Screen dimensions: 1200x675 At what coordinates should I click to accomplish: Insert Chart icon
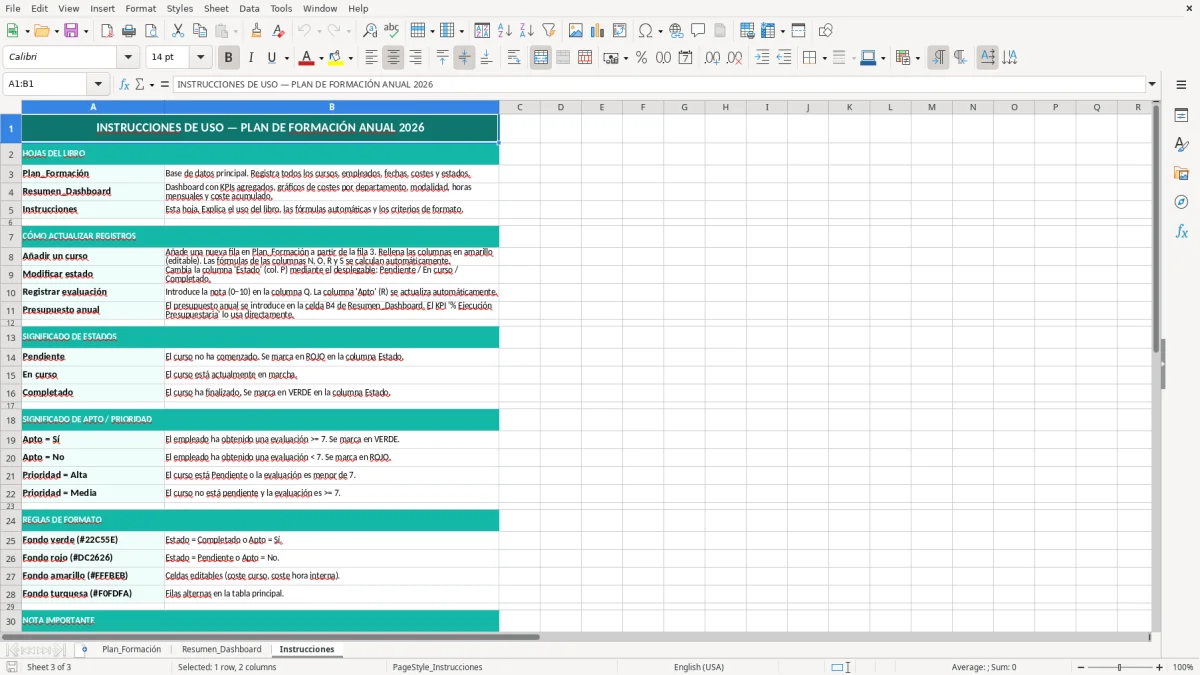click(598, 31)
